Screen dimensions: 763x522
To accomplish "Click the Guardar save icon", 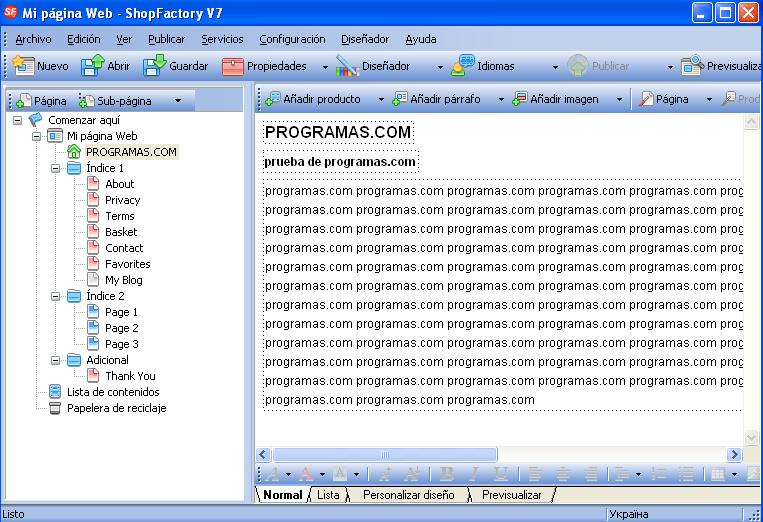I will click(x=155, y=66).
